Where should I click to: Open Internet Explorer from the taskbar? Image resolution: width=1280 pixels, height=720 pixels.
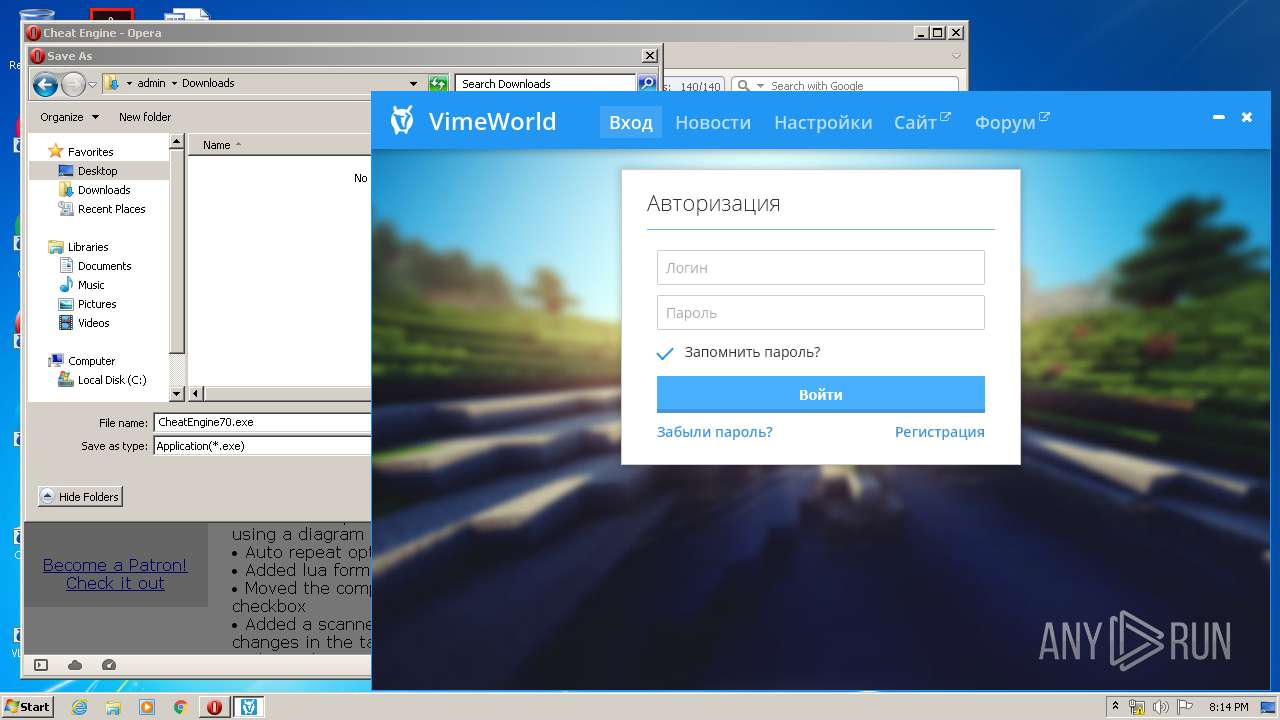tap(79, 707)
